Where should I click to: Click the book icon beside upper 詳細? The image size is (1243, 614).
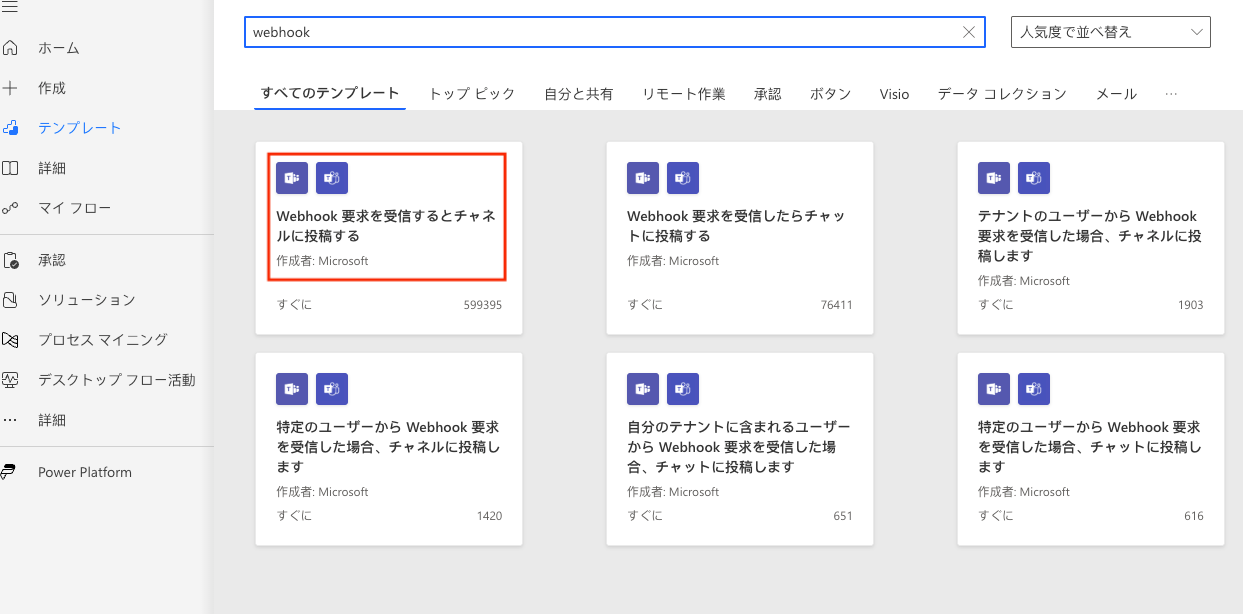pyautogui.click(x=10, y=168)
